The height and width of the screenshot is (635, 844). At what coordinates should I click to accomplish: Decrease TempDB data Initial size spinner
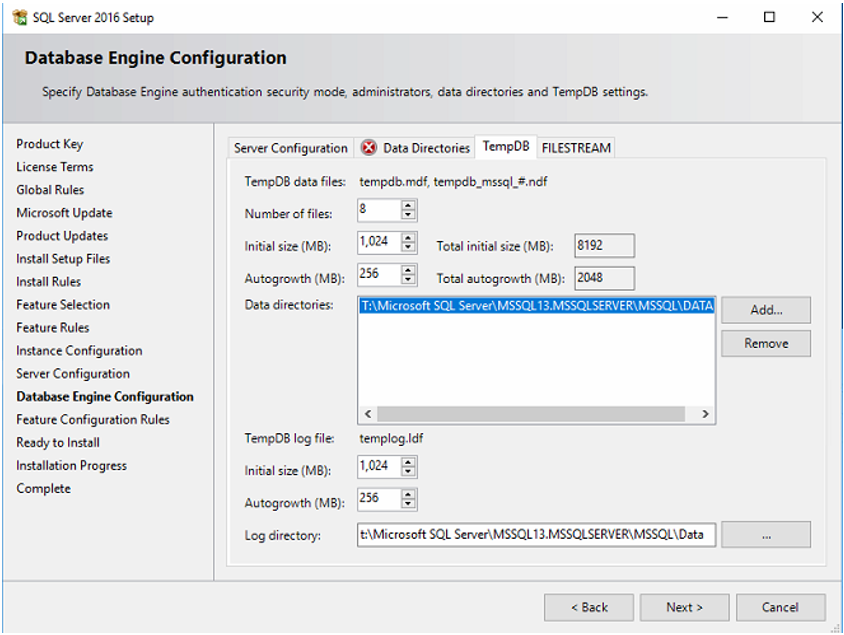409,247
